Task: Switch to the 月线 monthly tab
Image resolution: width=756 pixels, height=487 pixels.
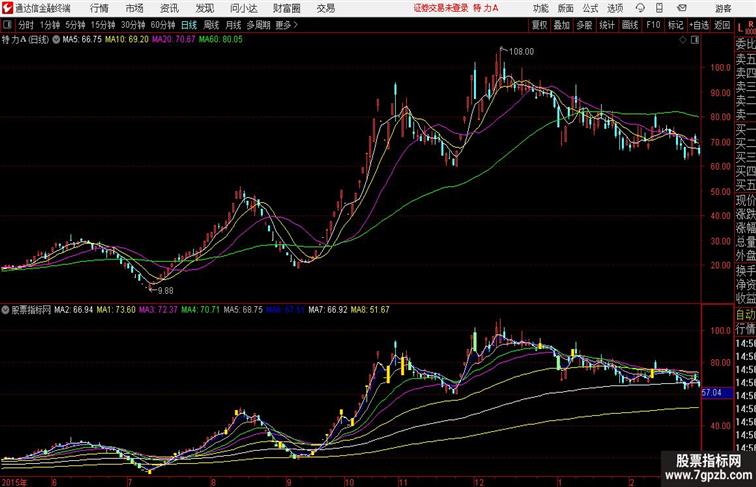Action: click(x=233, y=25)
